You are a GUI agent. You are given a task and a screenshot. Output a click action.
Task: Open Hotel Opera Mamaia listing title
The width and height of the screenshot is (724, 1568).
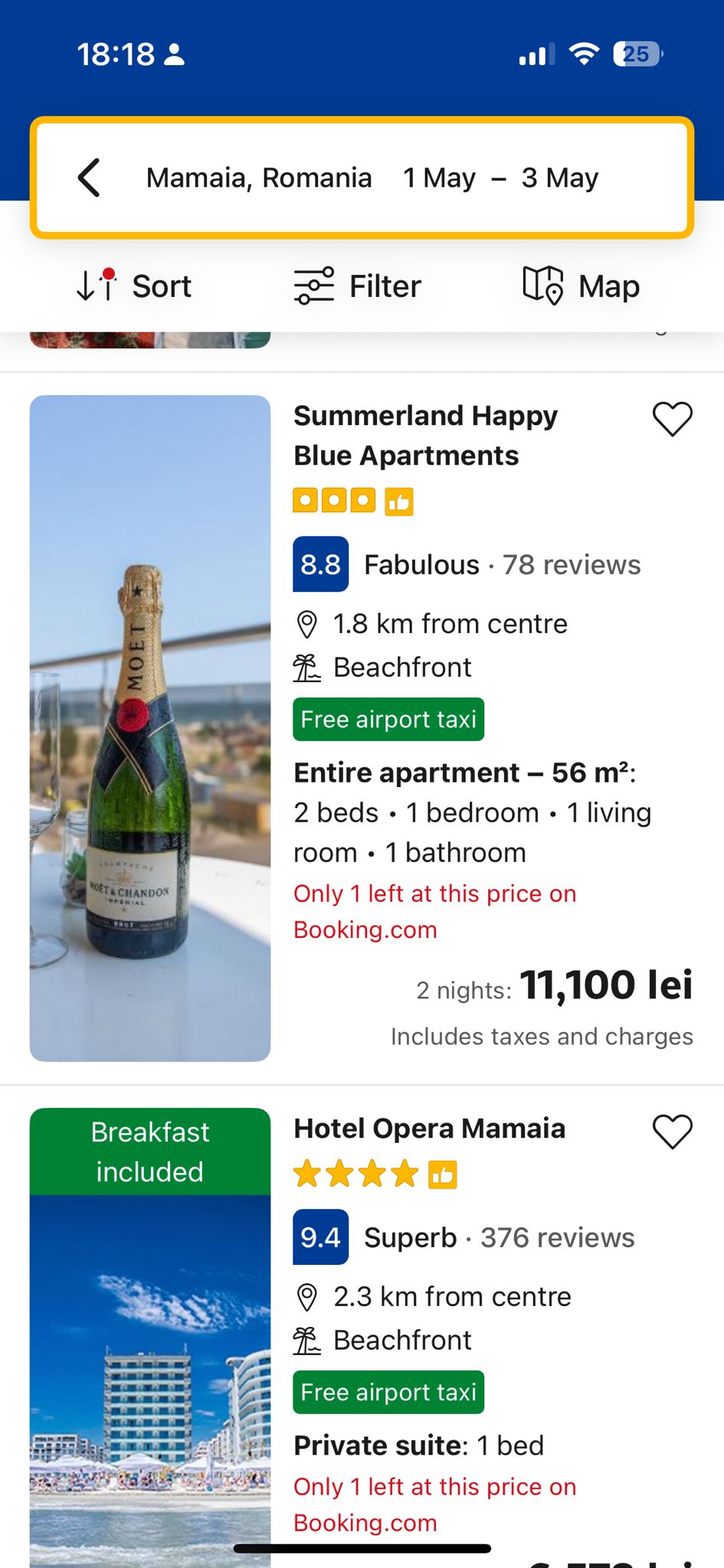pyautogui.click(x=429, y=1129)
